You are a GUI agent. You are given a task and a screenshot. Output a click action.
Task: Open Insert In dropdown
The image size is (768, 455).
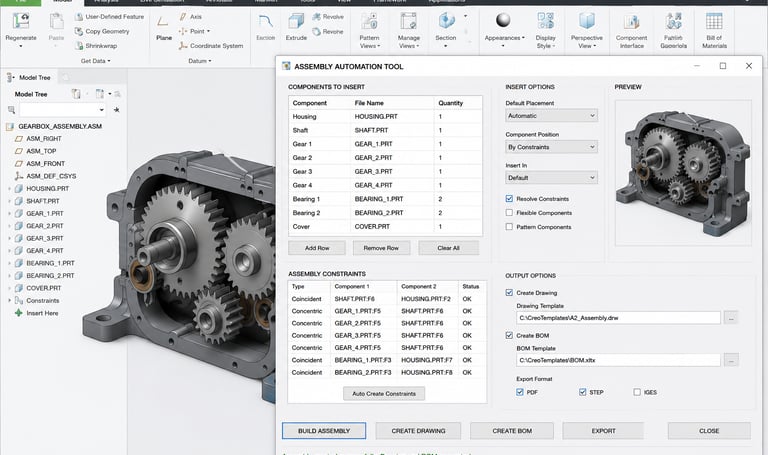pos(552,178)
